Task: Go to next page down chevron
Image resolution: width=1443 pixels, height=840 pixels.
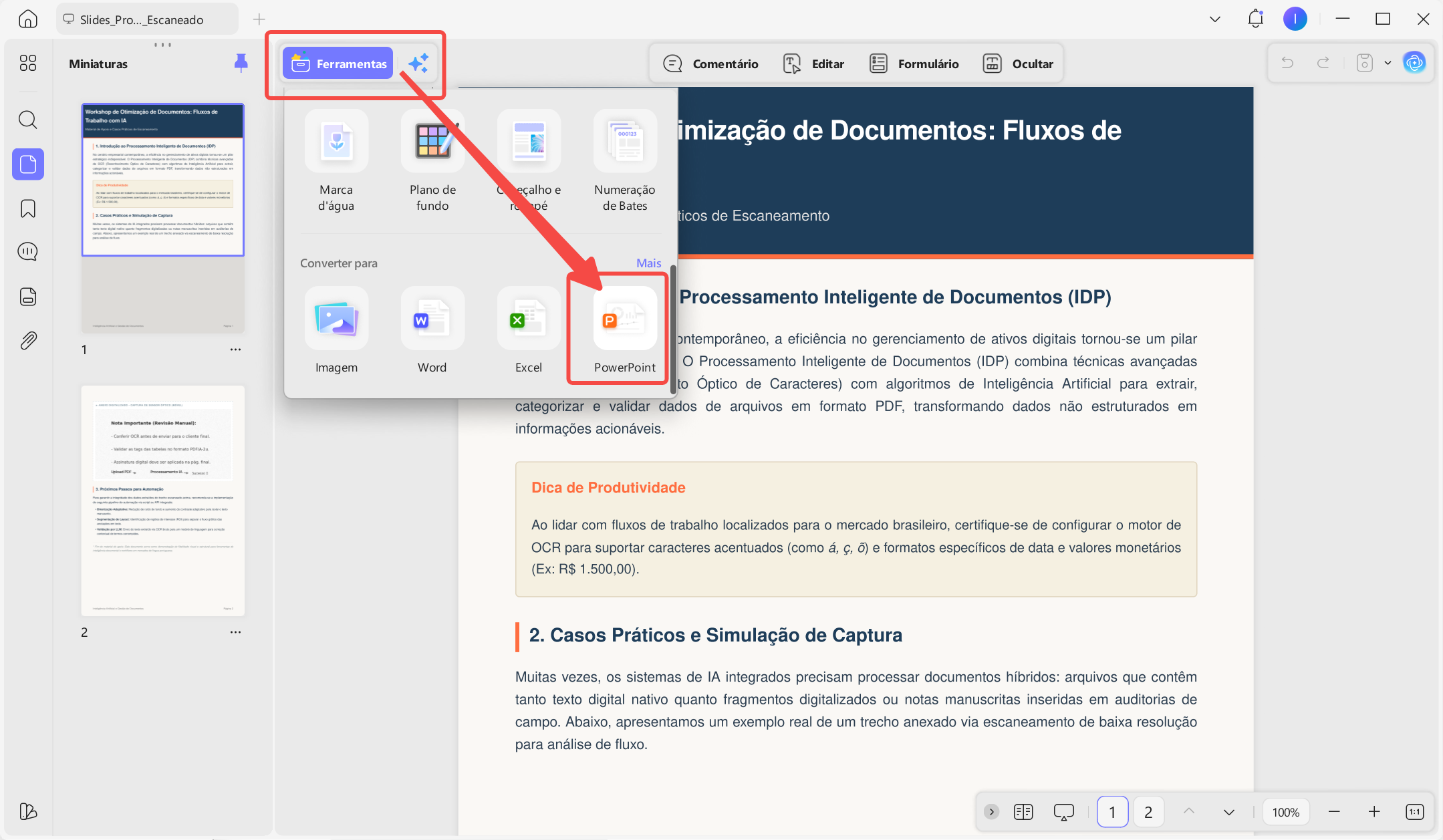Action: [1228, 812]
